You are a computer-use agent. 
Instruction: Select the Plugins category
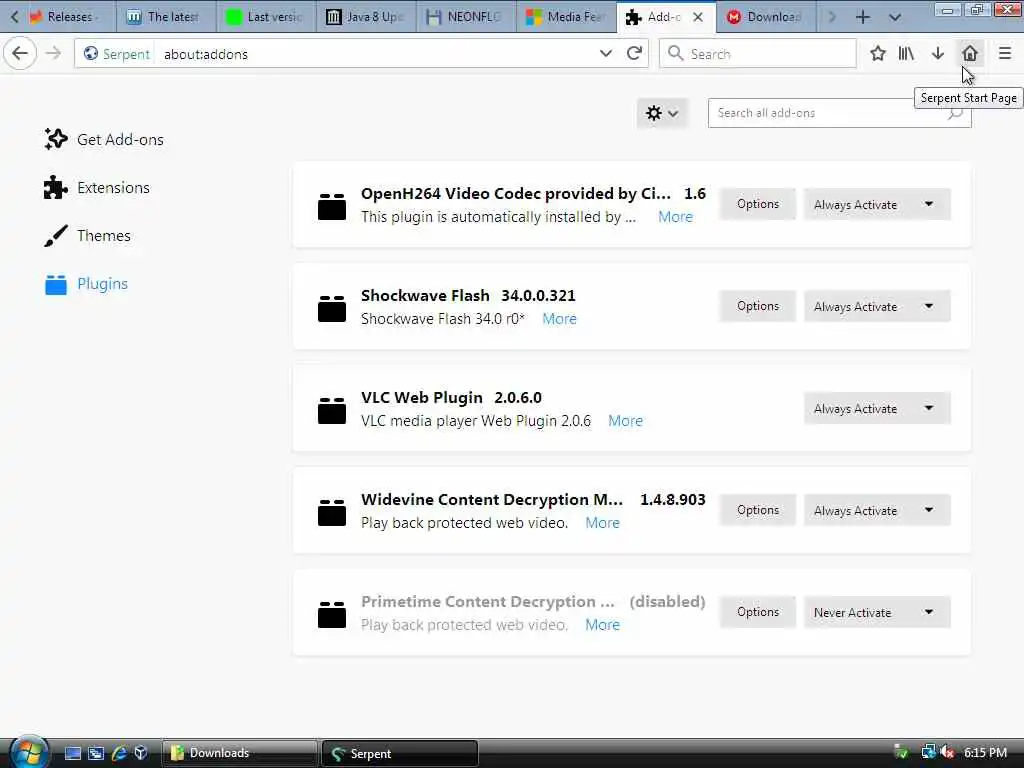86,284
